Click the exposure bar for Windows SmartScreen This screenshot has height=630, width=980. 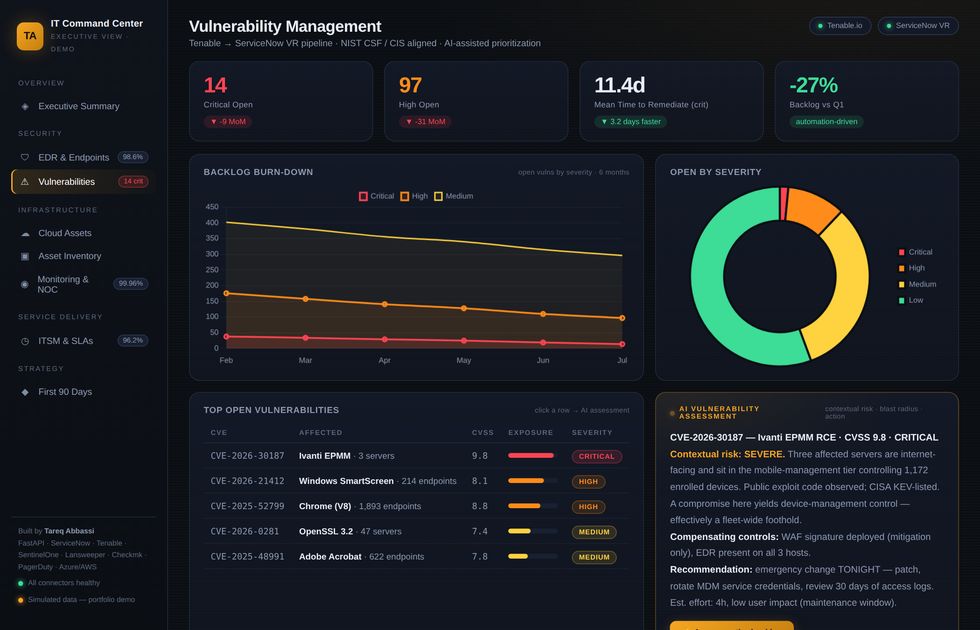tap(532, 481)
